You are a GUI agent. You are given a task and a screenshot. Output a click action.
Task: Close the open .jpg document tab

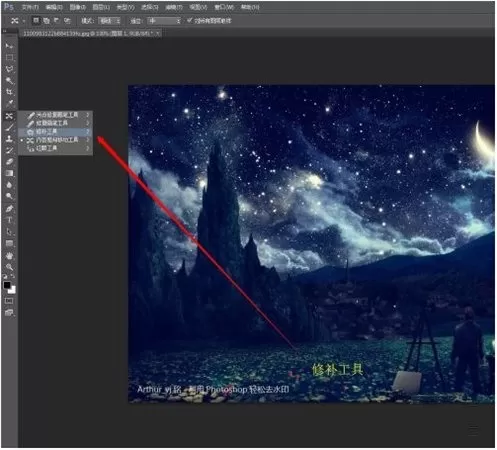tap(157, 33)
